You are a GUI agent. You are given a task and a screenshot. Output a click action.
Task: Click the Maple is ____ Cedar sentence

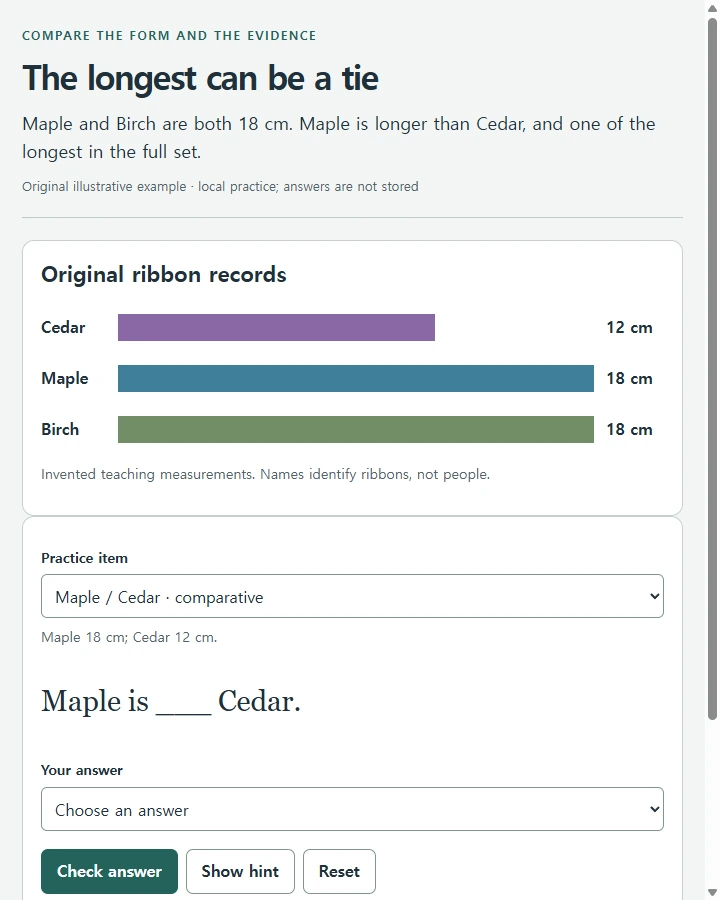click(x=171, y=701)
